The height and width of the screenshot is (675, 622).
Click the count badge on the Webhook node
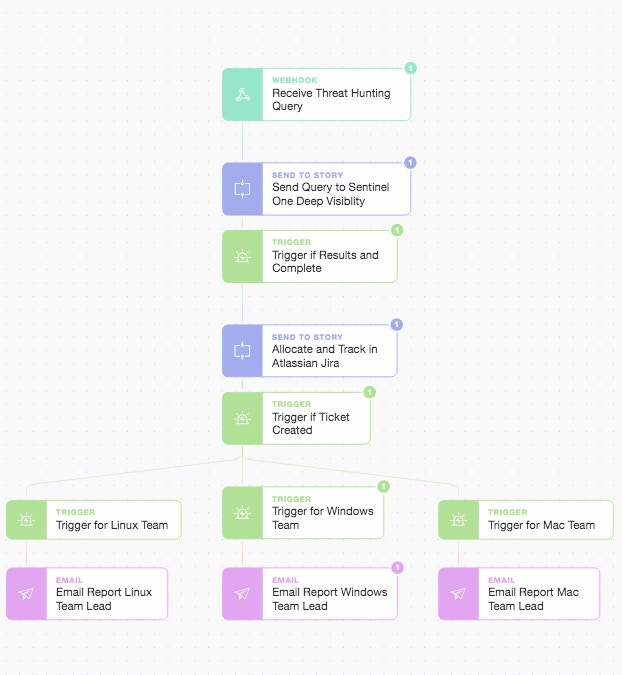pyautogui.click(x=410, y=68)
